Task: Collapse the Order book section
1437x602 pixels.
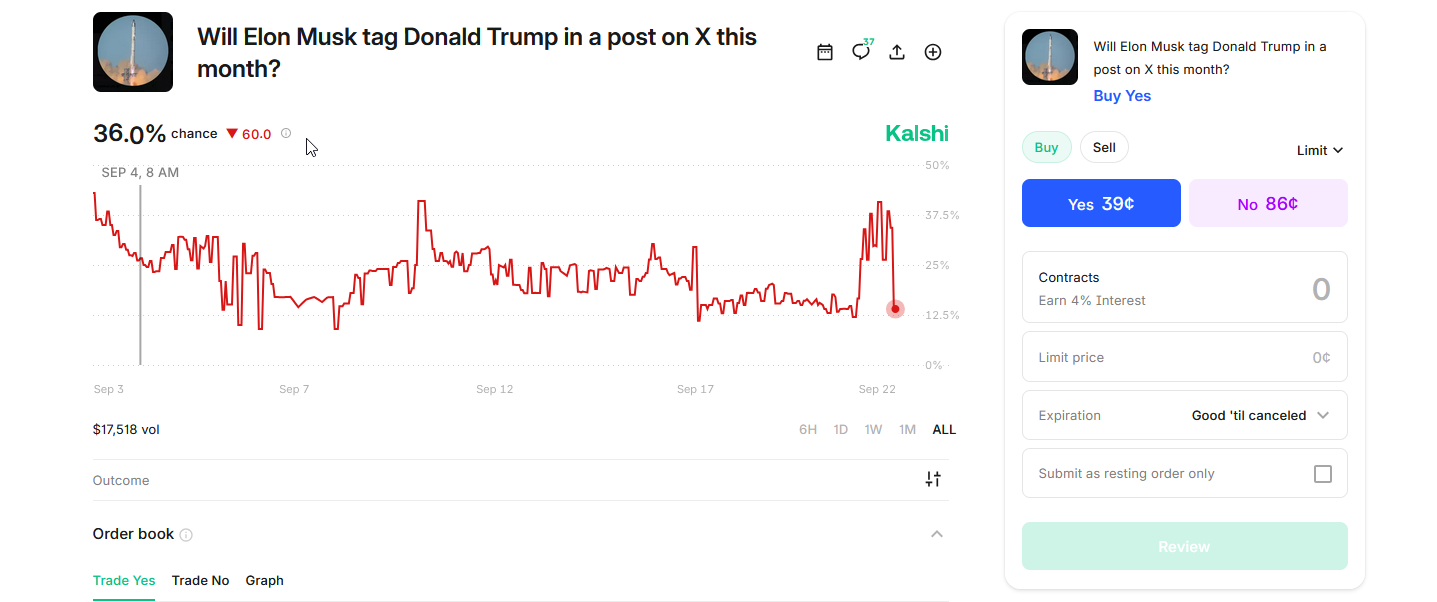Action: 937,534
